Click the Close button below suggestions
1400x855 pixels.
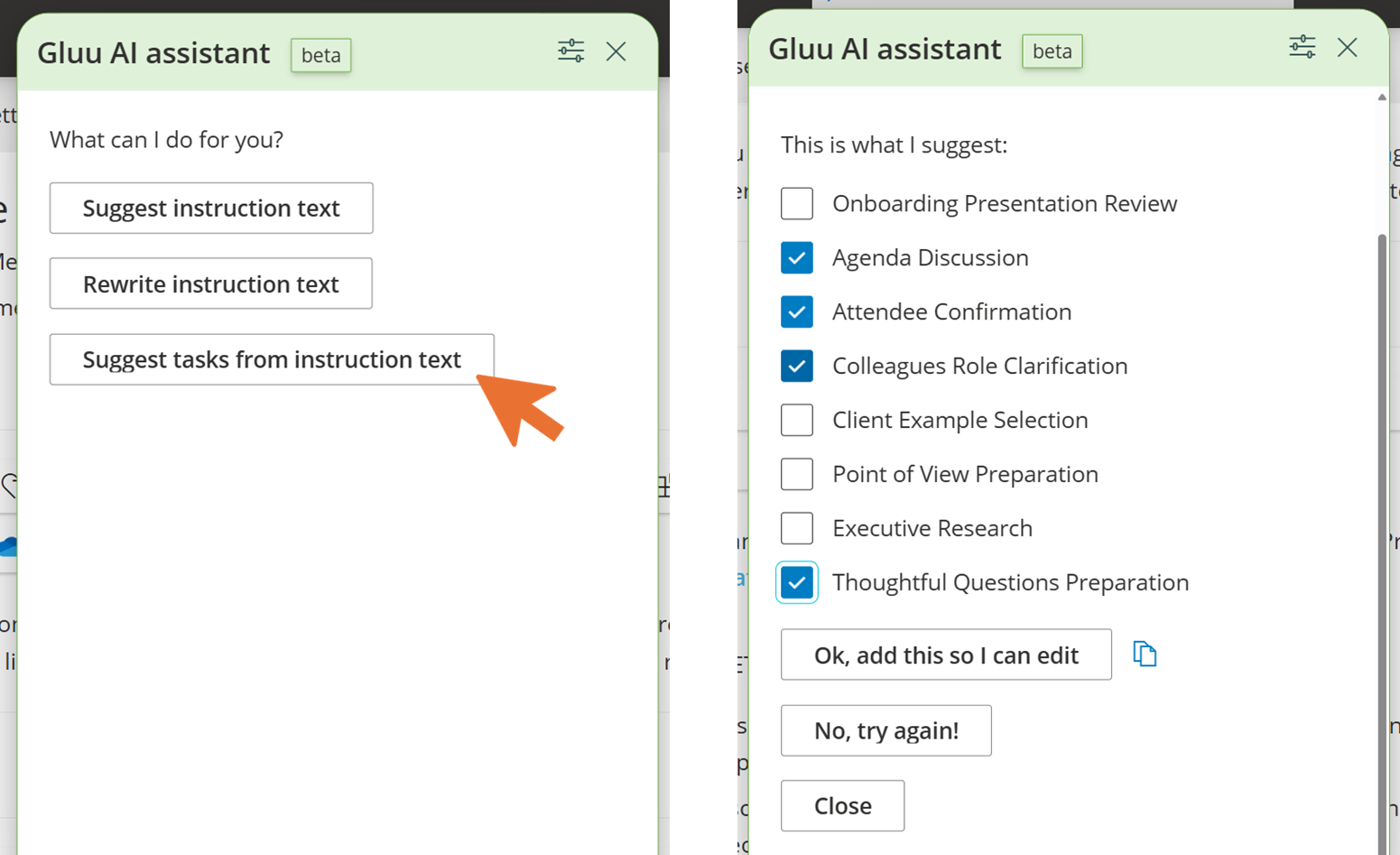[x=842, y=806]
